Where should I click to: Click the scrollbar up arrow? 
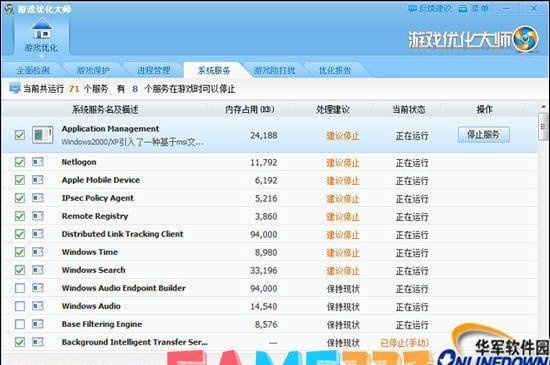point(543,107)
